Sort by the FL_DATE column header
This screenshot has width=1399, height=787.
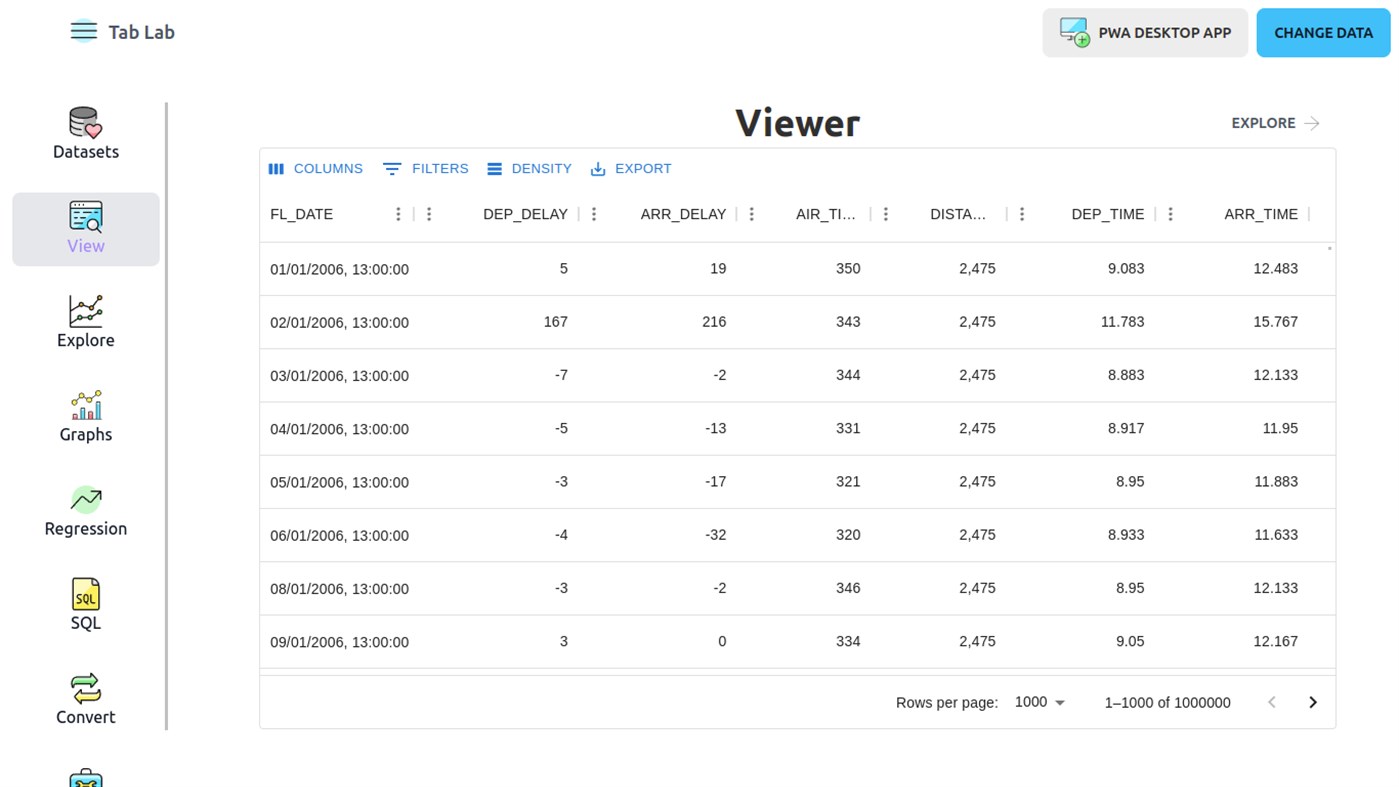[301, 214]
